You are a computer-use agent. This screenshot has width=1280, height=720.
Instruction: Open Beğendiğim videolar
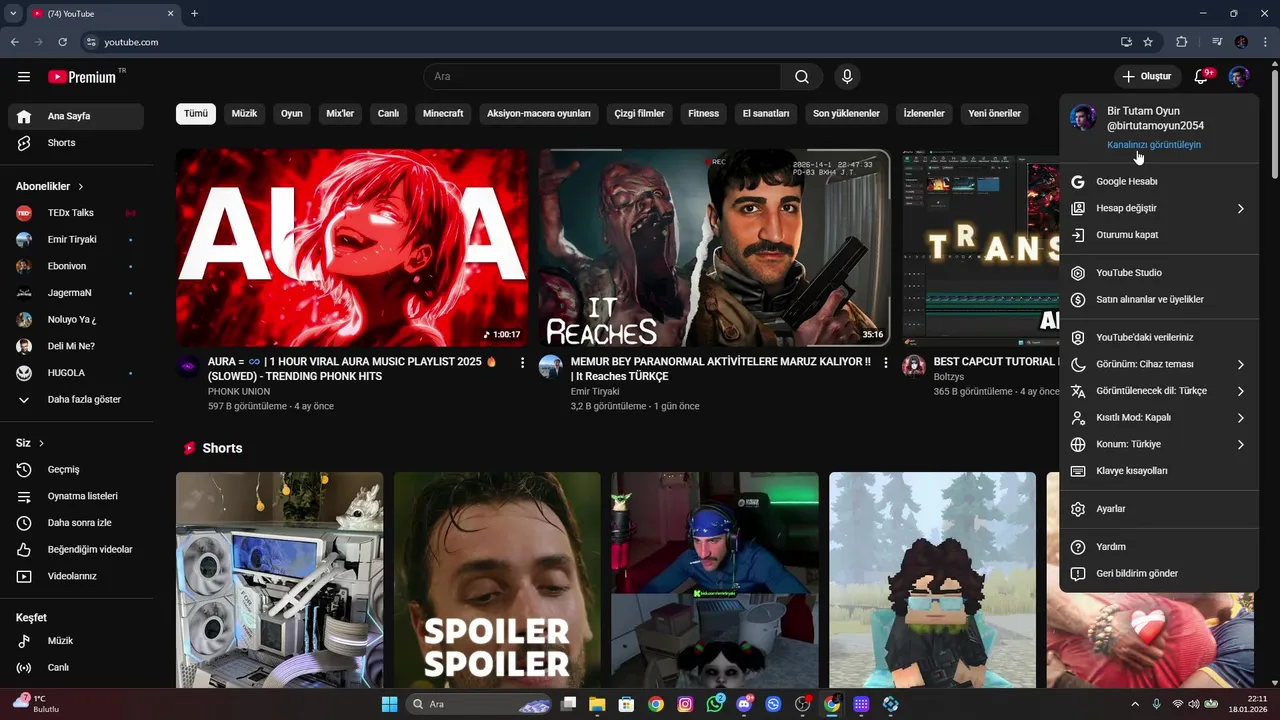76,550
